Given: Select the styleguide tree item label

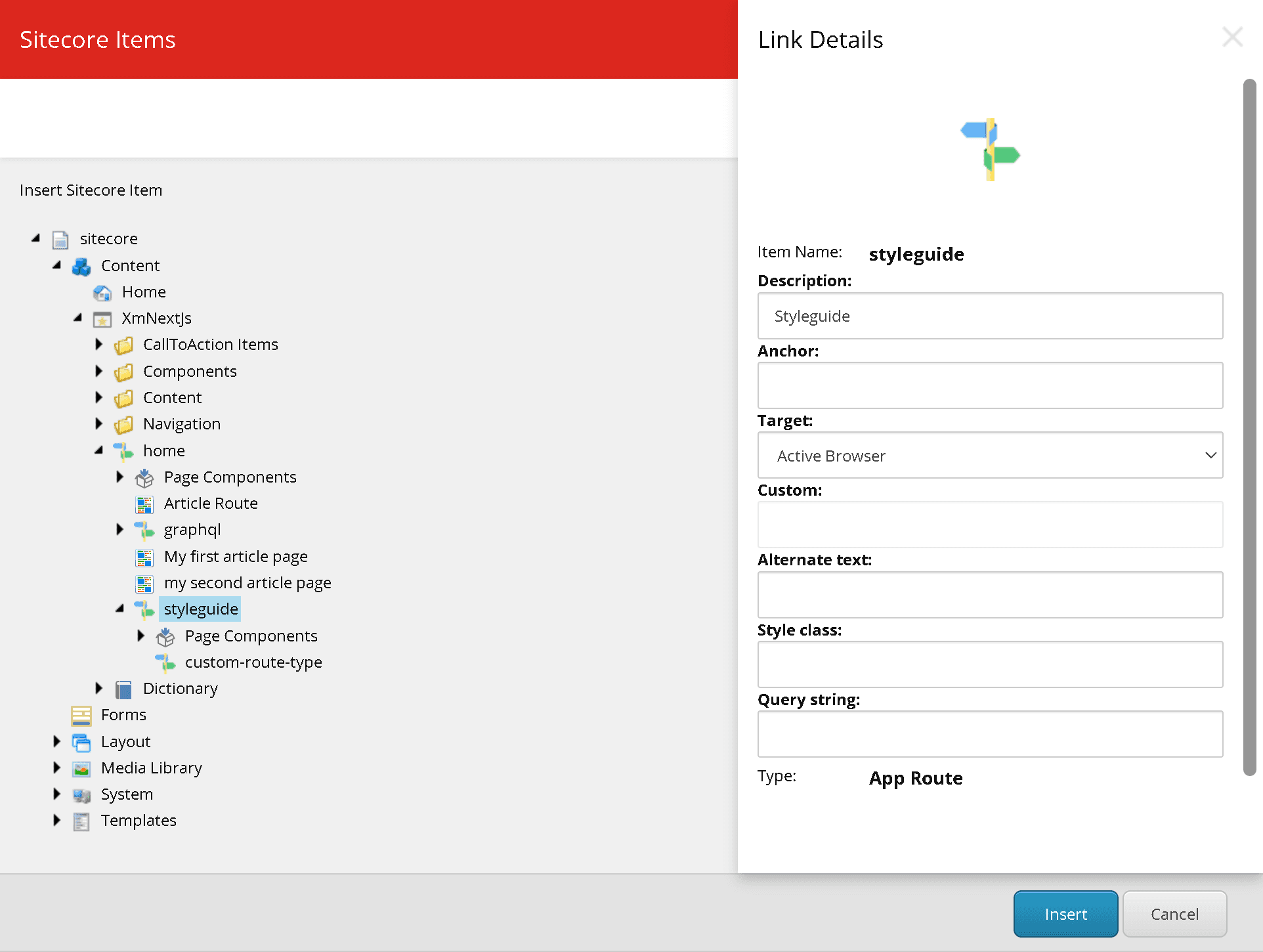Looking at the screenshot, I should click(x=200, y=609).
